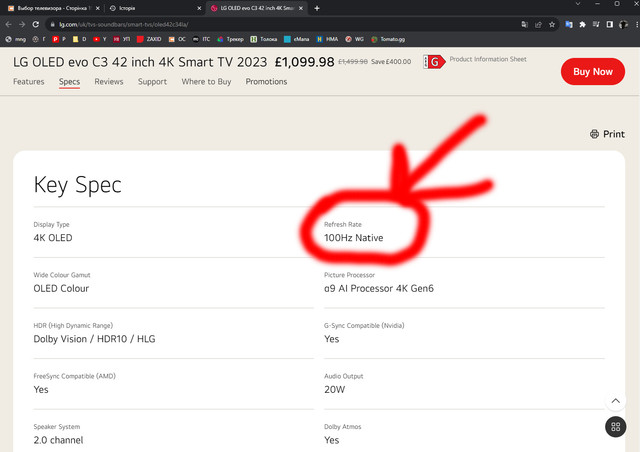The width and height of the screenshot is (640, 452).
Task: Open the ITC bookmark
Action: click(201, 39)
